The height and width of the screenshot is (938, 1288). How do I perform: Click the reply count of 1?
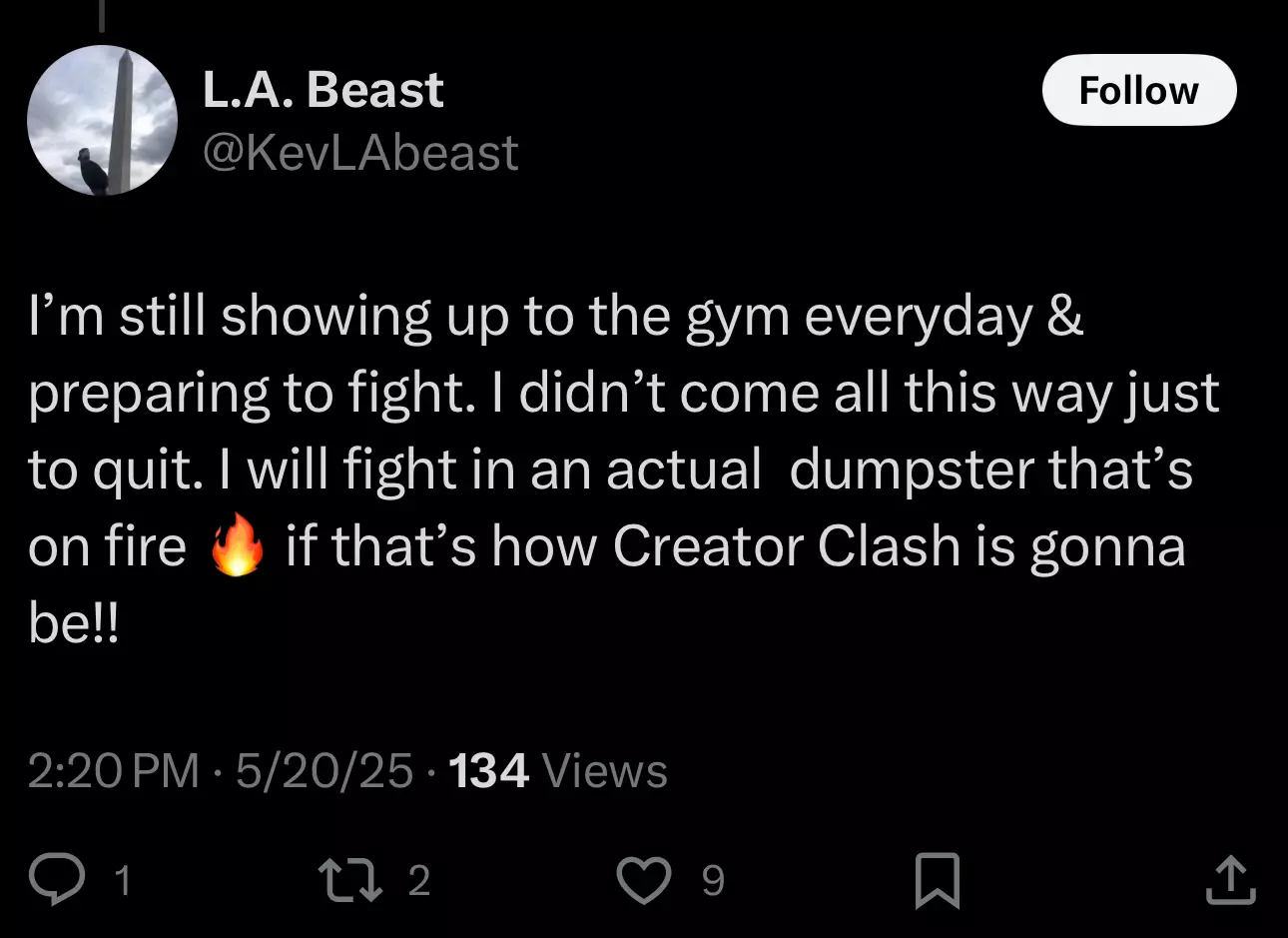tap(122, 881)
